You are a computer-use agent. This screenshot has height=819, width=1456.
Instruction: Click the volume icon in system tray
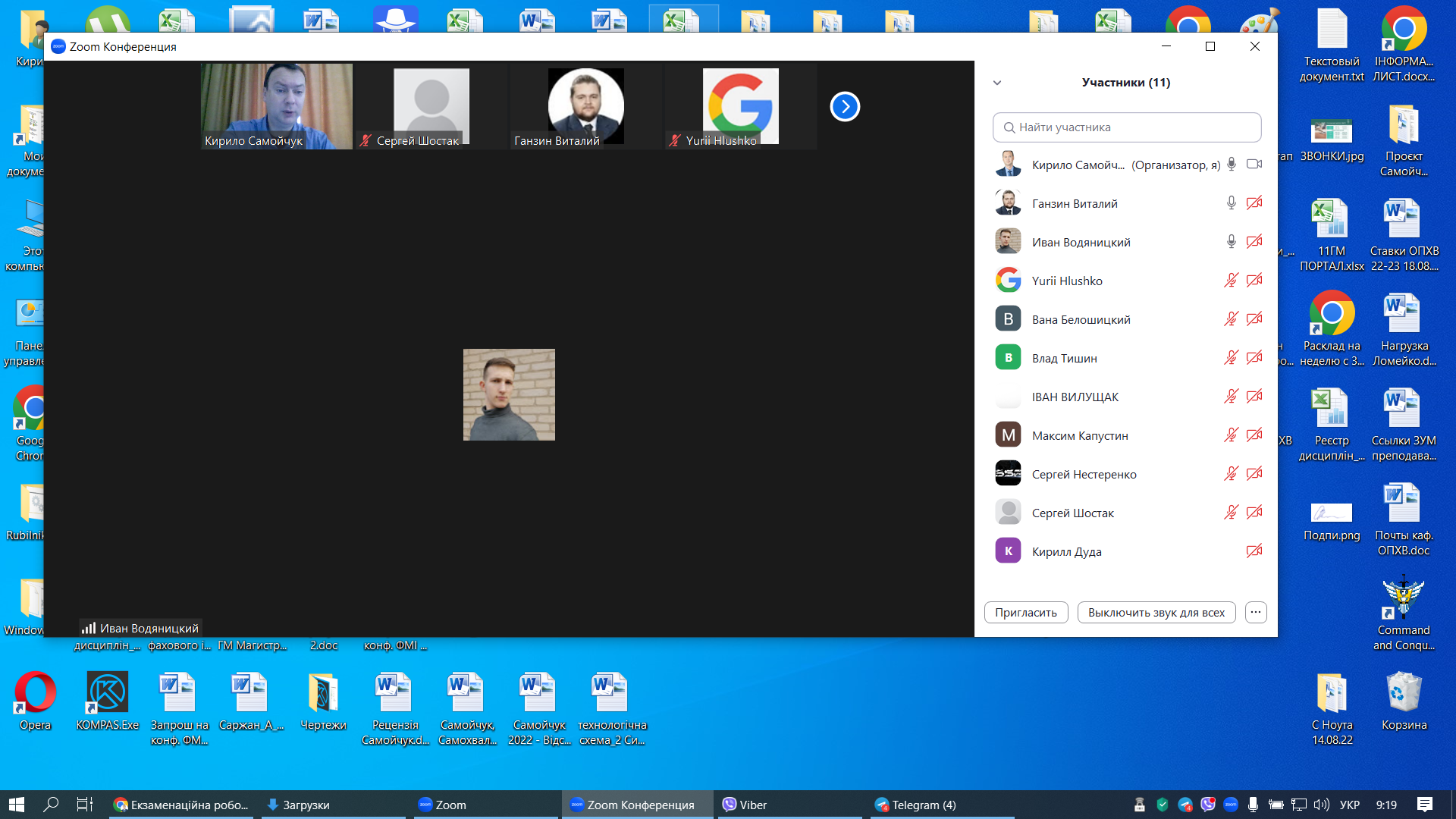(x=1321, y=805)
